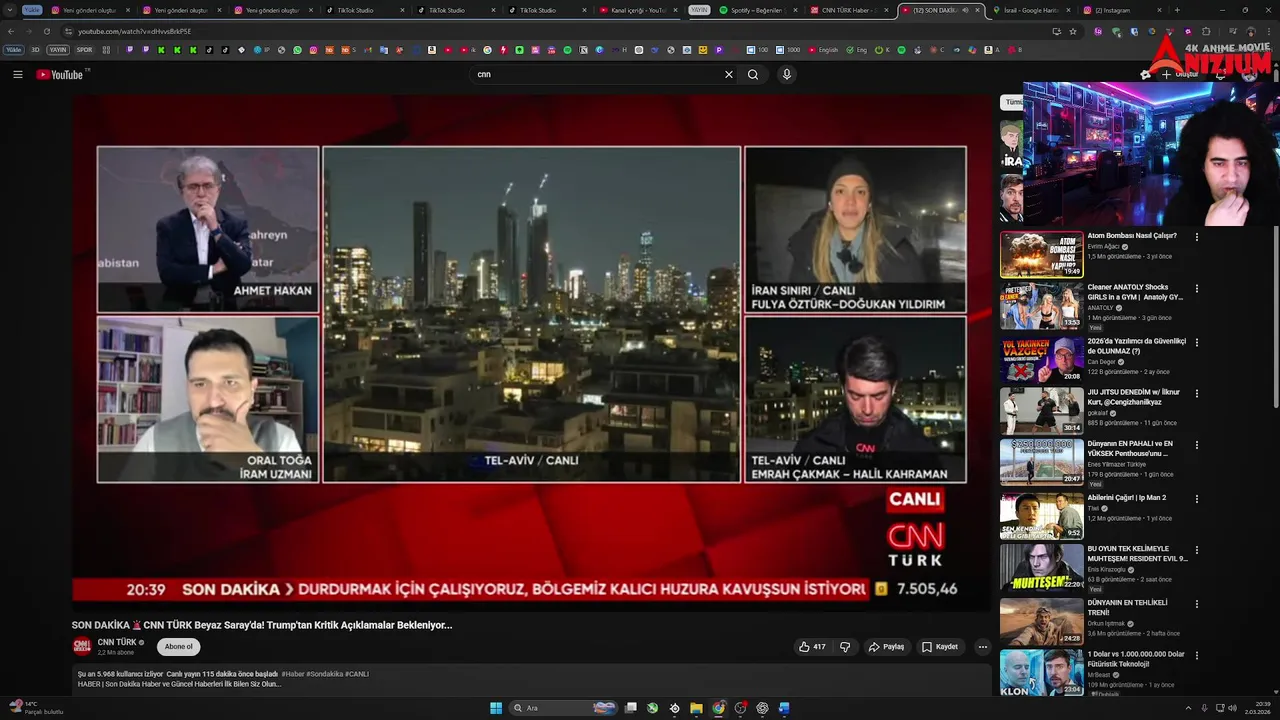Open options menu for 1 Dolar vs video
Screen dimensions: 1280x720
1197,656
